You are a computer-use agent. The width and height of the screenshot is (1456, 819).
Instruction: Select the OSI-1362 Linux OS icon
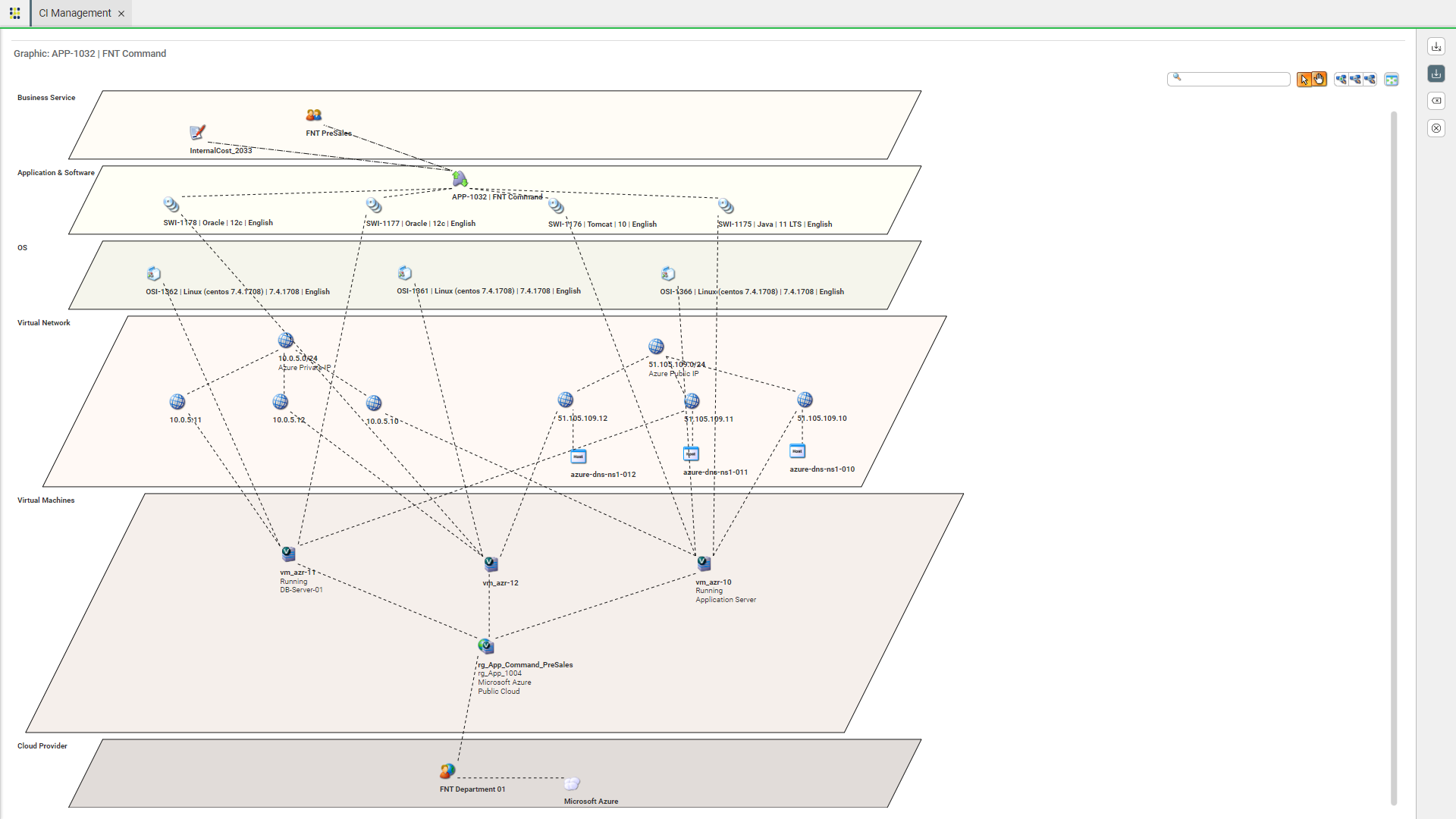[x=154, y=274]
